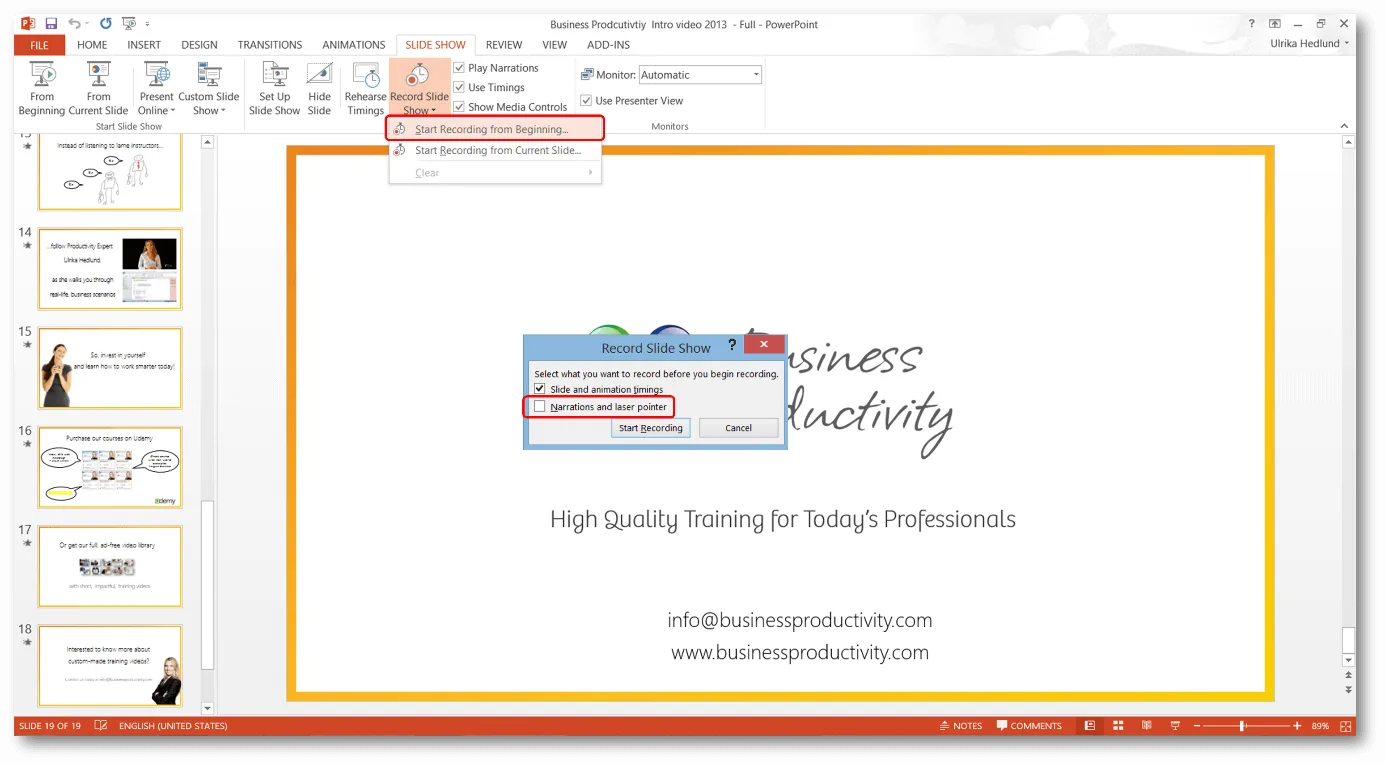The height and width of the screenshot is (765, 1385).
Task: Click the zoom slider in the status bar
Action: (1243, 726)
